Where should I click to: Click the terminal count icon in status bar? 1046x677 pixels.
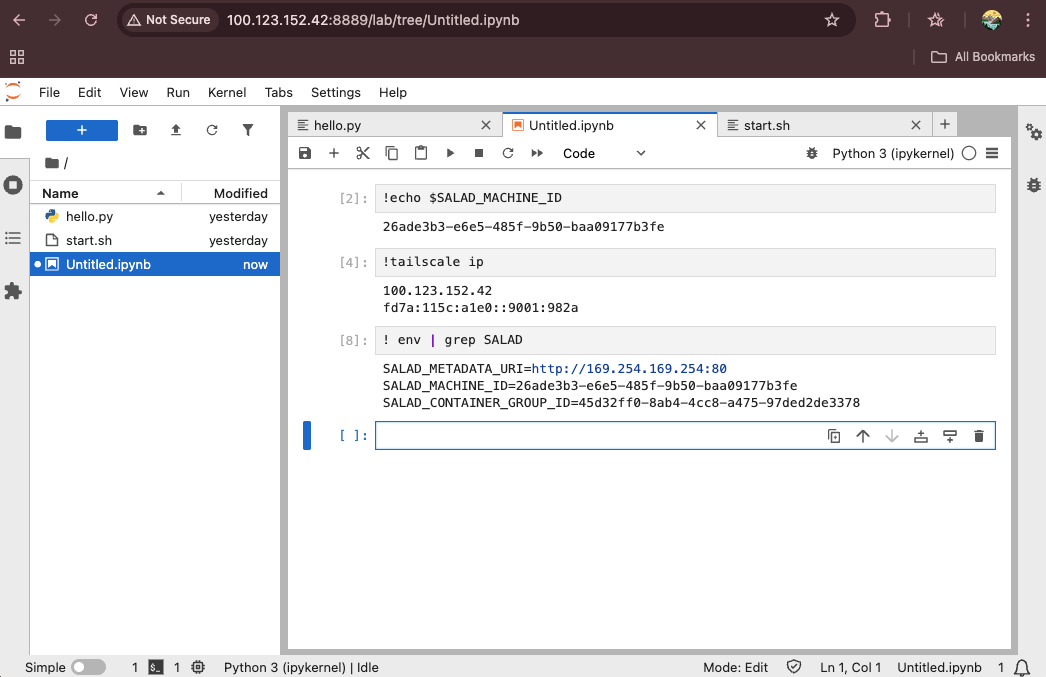156,667
